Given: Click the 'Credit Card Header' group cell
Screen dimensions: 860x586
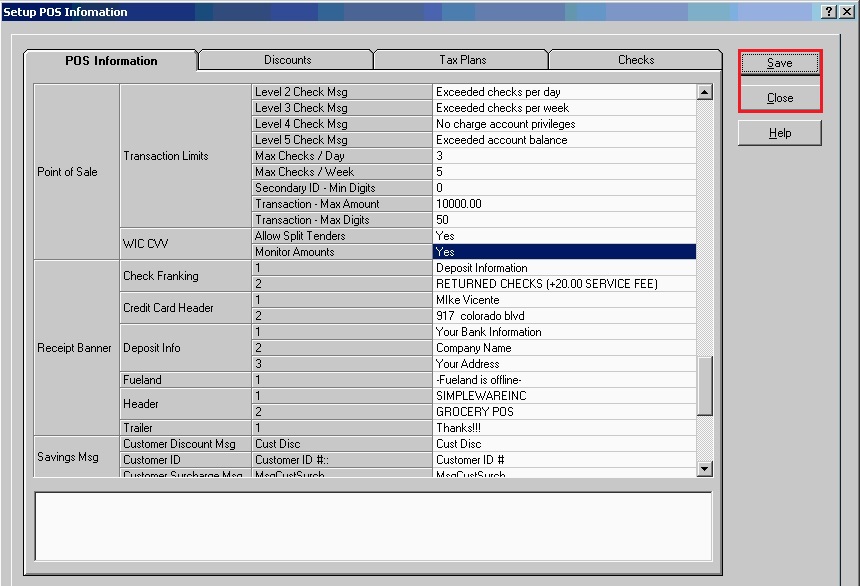Looking at the screenshot, I should pos(185,308).
